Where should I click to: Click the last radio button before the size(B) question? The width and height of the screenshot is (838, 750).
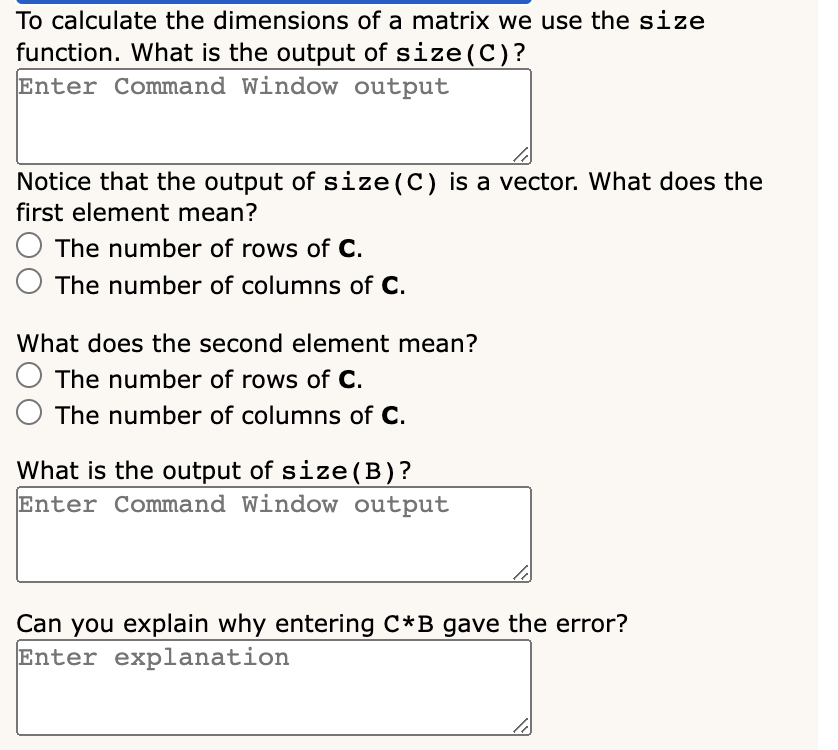click(x=29, y=410)
